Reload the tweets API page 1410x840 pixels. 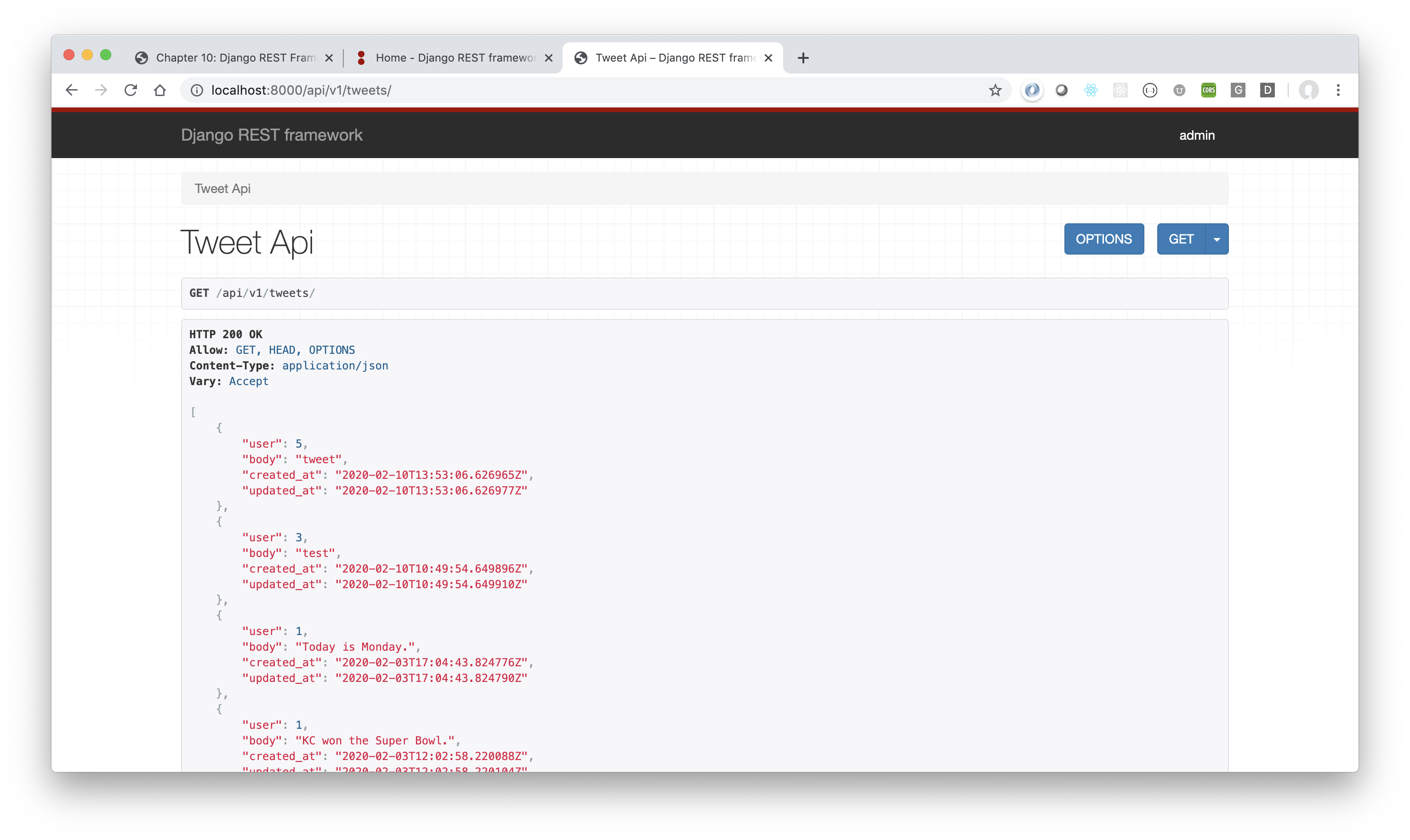pos(131,90)
